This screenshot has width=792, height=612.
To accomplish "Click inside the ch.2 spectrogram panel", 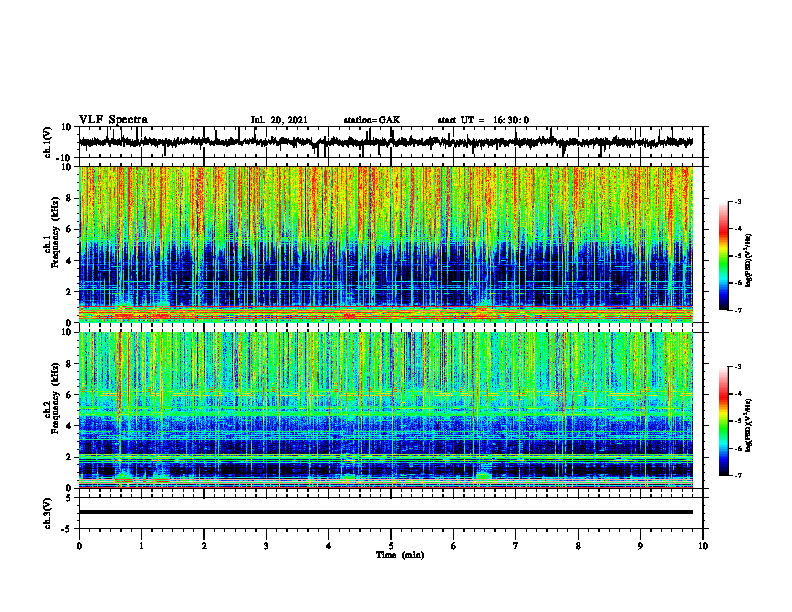I will coord(385,410).
